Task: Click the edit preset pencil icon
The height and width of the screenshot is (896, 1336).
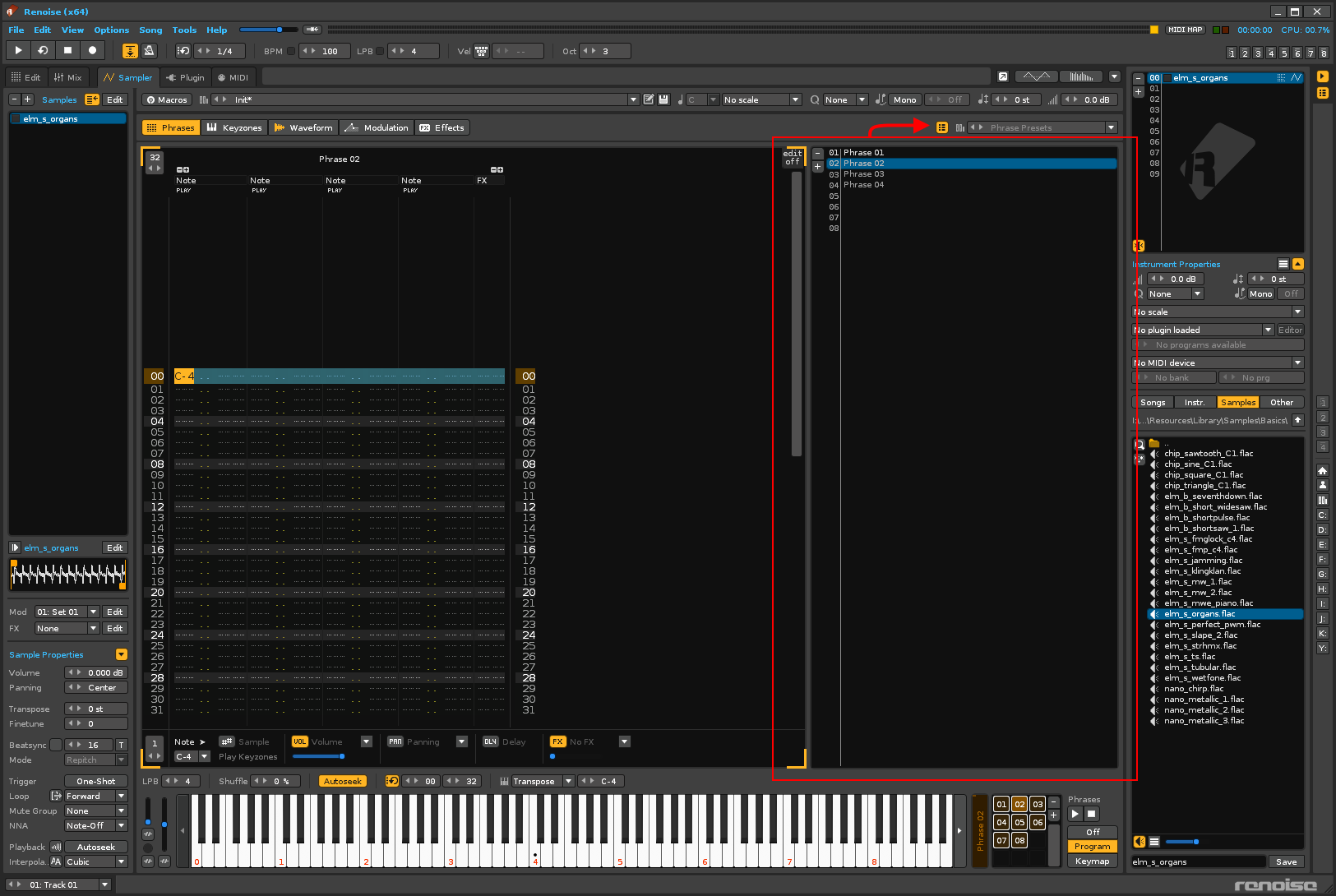Action: (x=649, y=99)
